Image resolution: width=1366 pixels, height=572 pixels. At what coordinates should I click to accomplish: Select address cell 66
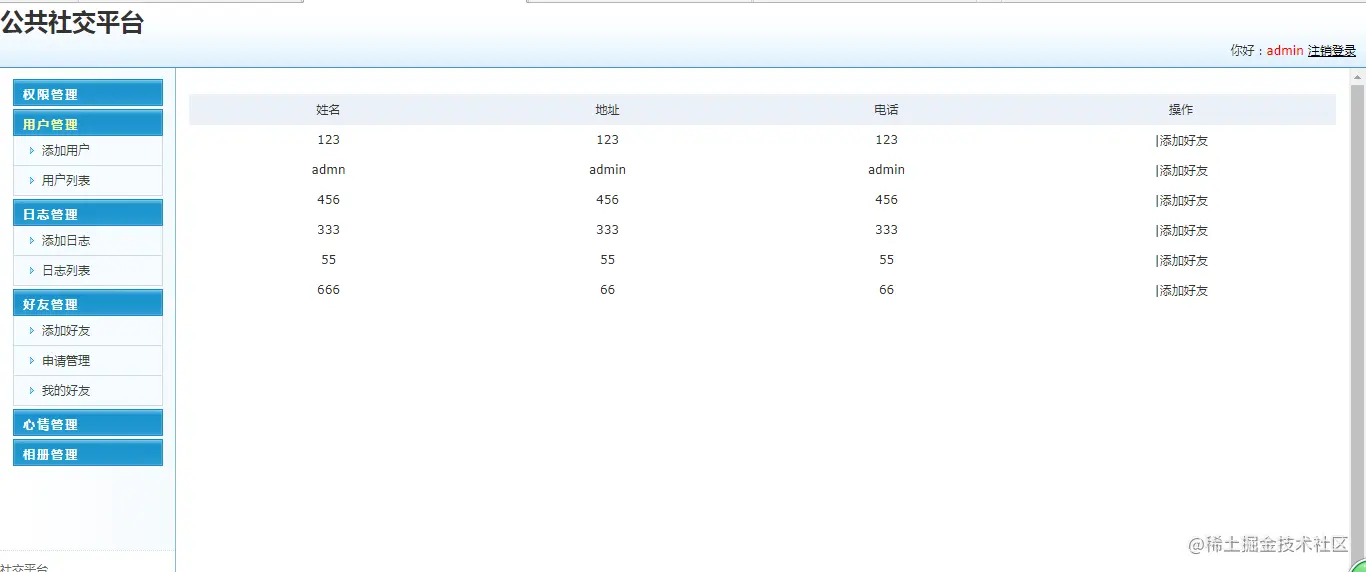607,290
